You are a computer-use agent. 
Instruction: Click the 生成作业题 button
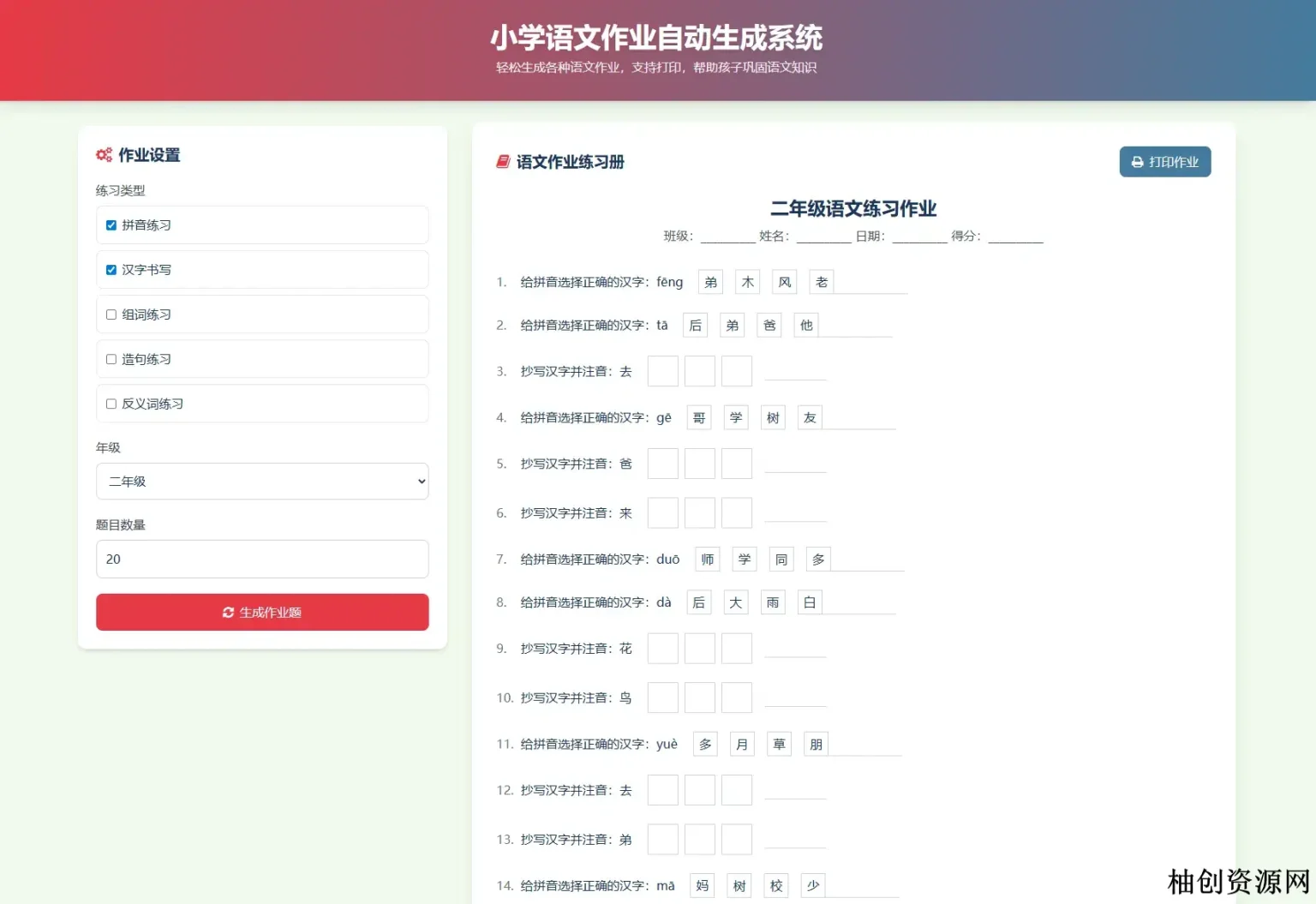coord(261,613)
